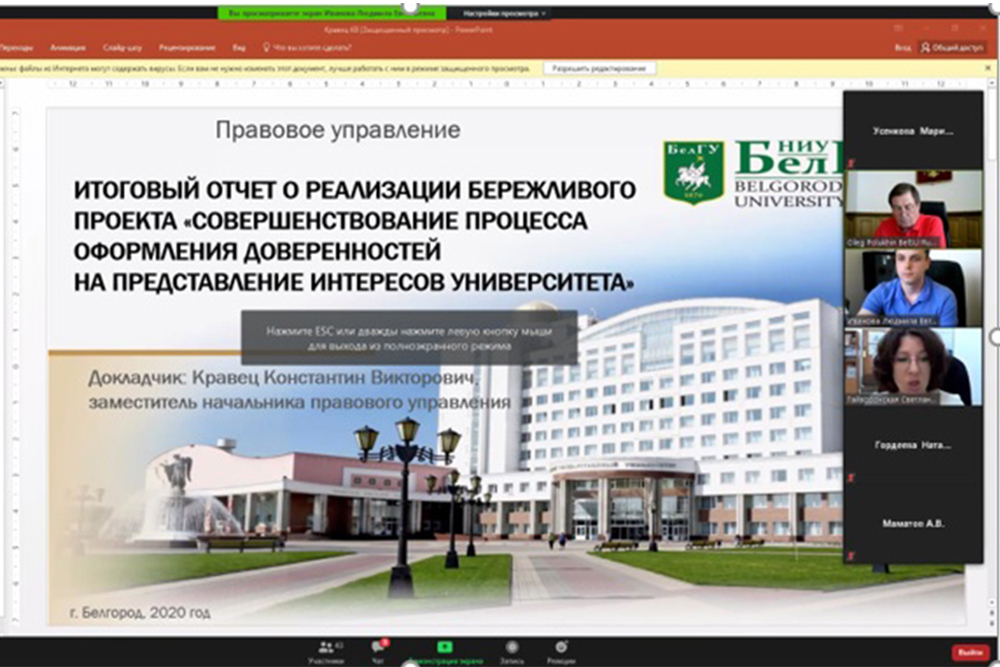Click the lightbulb 'Что вы хотите сделать' icon
The width and height of the screenshot is (1000, 667).
tap(266, 47)
